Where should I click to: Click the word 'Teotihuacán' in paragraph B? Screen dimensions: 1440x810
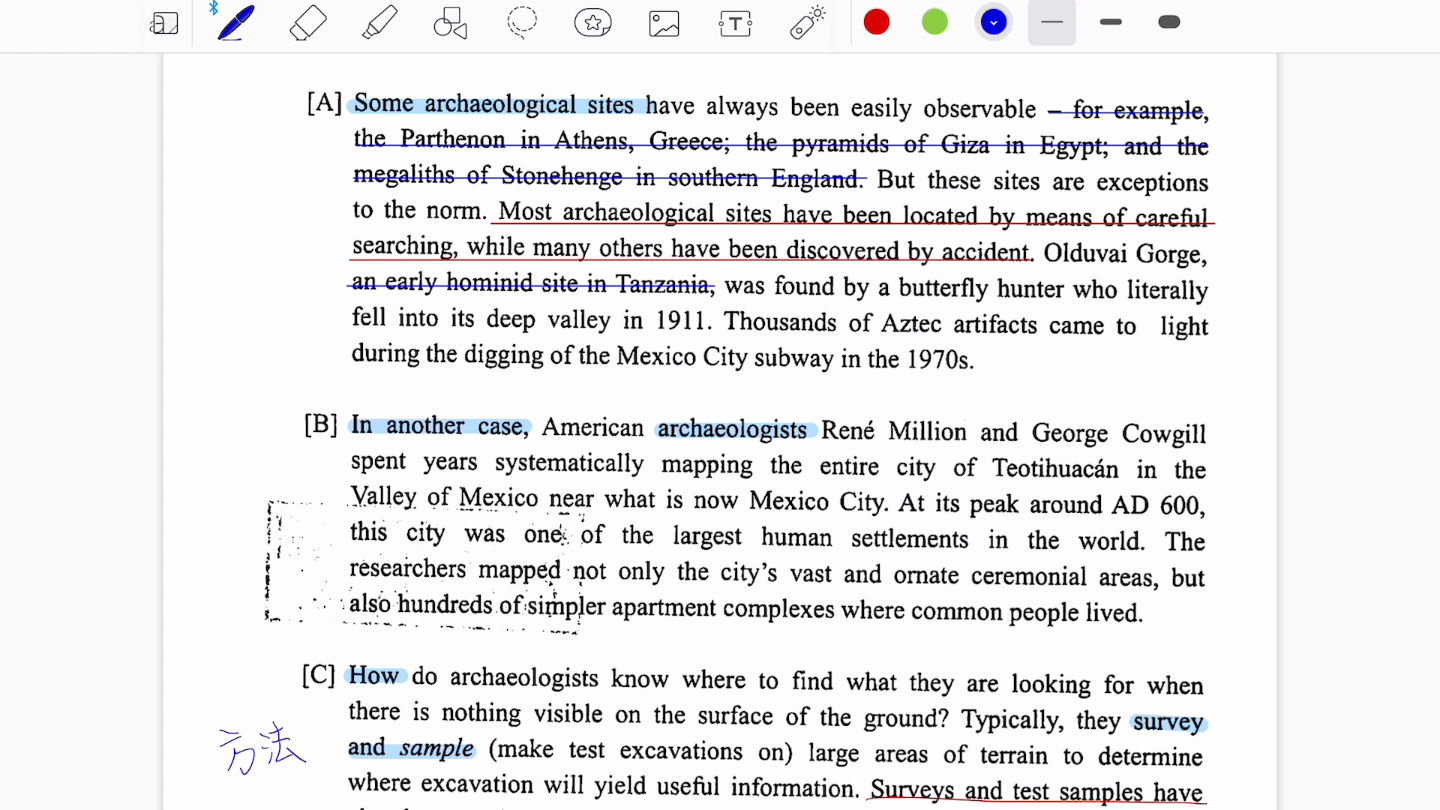point(1055,469)
